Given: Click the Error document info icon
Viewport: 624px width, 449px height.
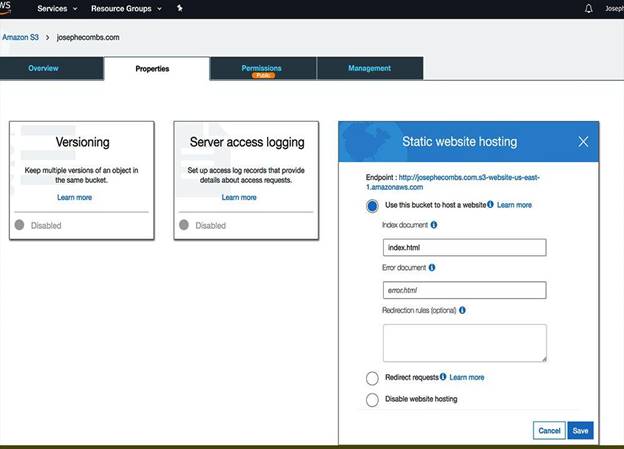Looking at the screenshot, I should tap(432, 267).
